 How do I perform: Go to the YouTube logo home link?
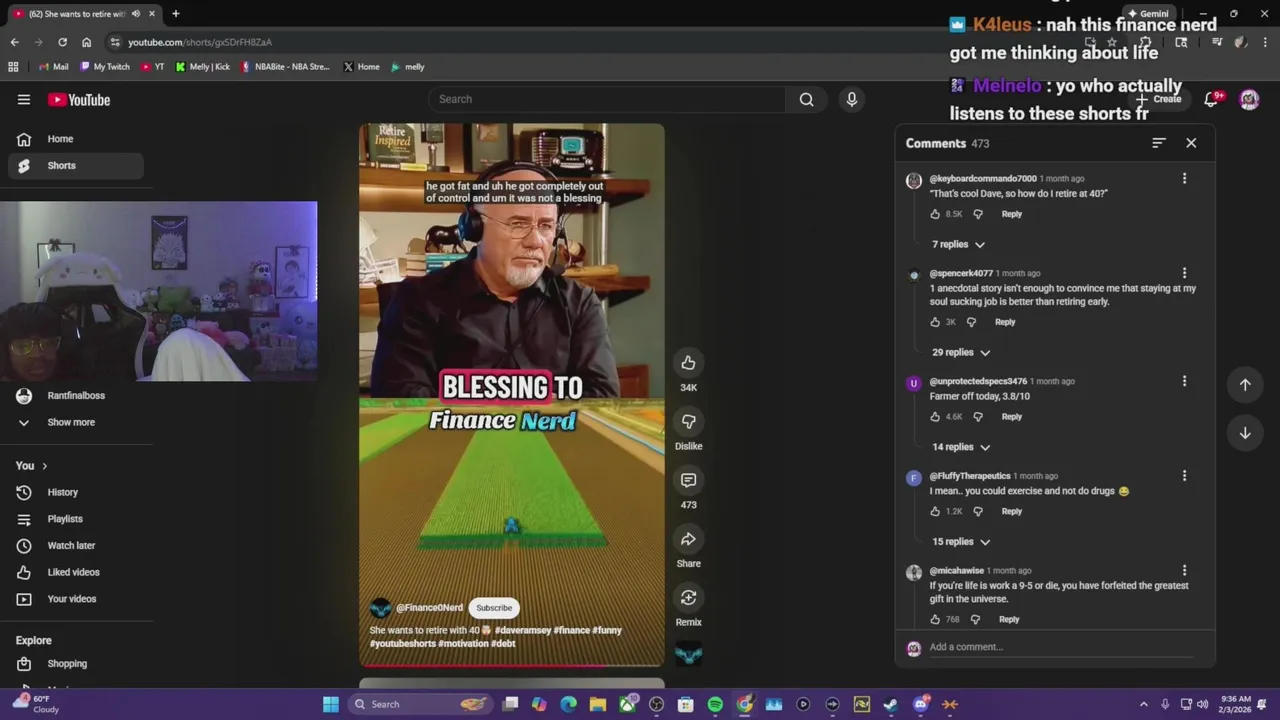pos(79,99)
